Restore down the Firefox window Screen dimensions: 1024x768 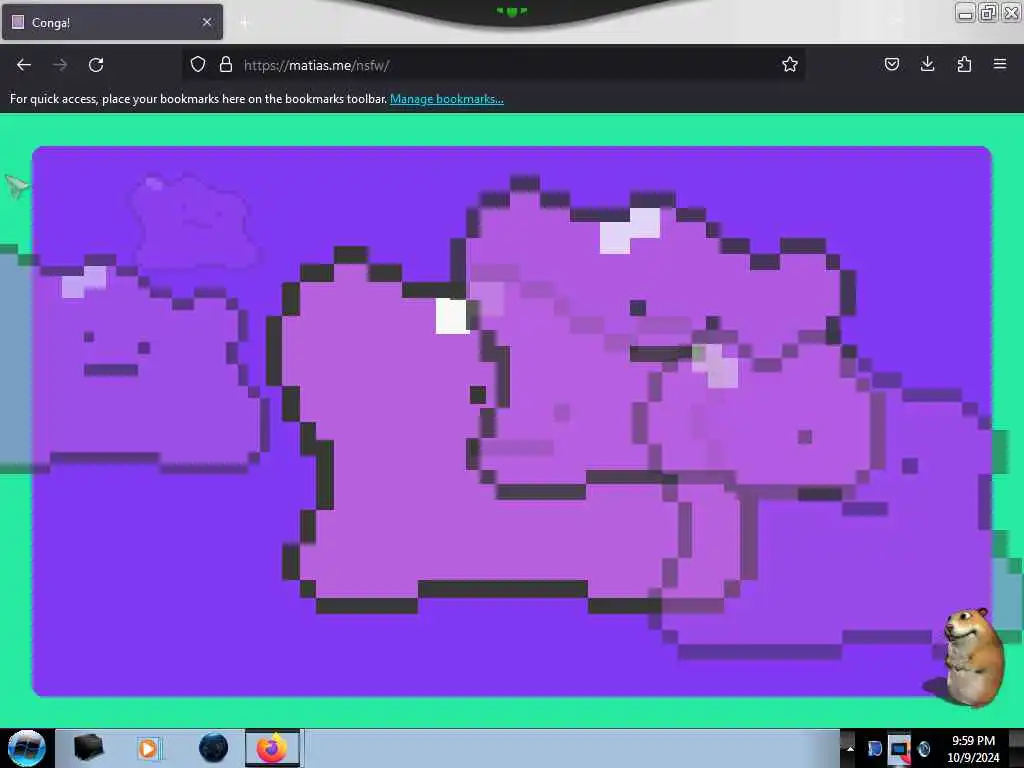988,12
